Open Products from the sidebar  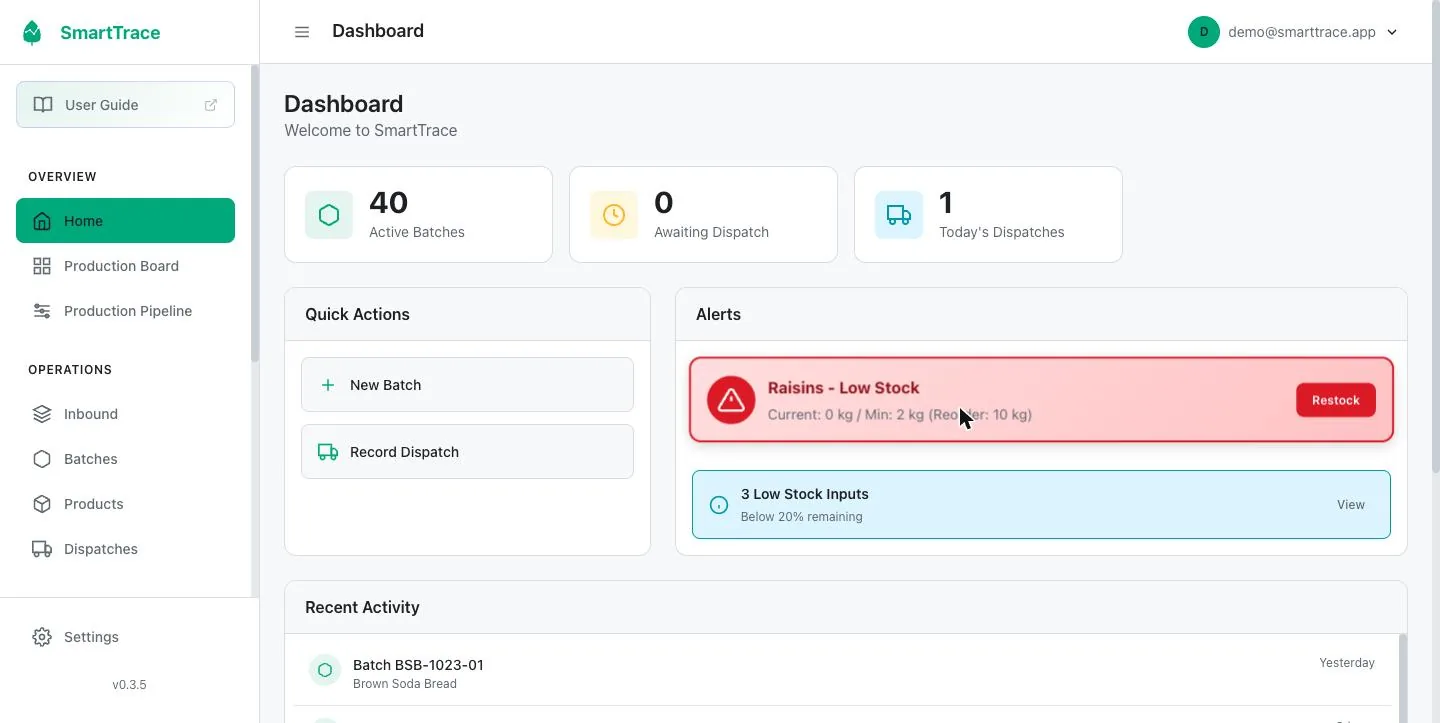point(125,504)
